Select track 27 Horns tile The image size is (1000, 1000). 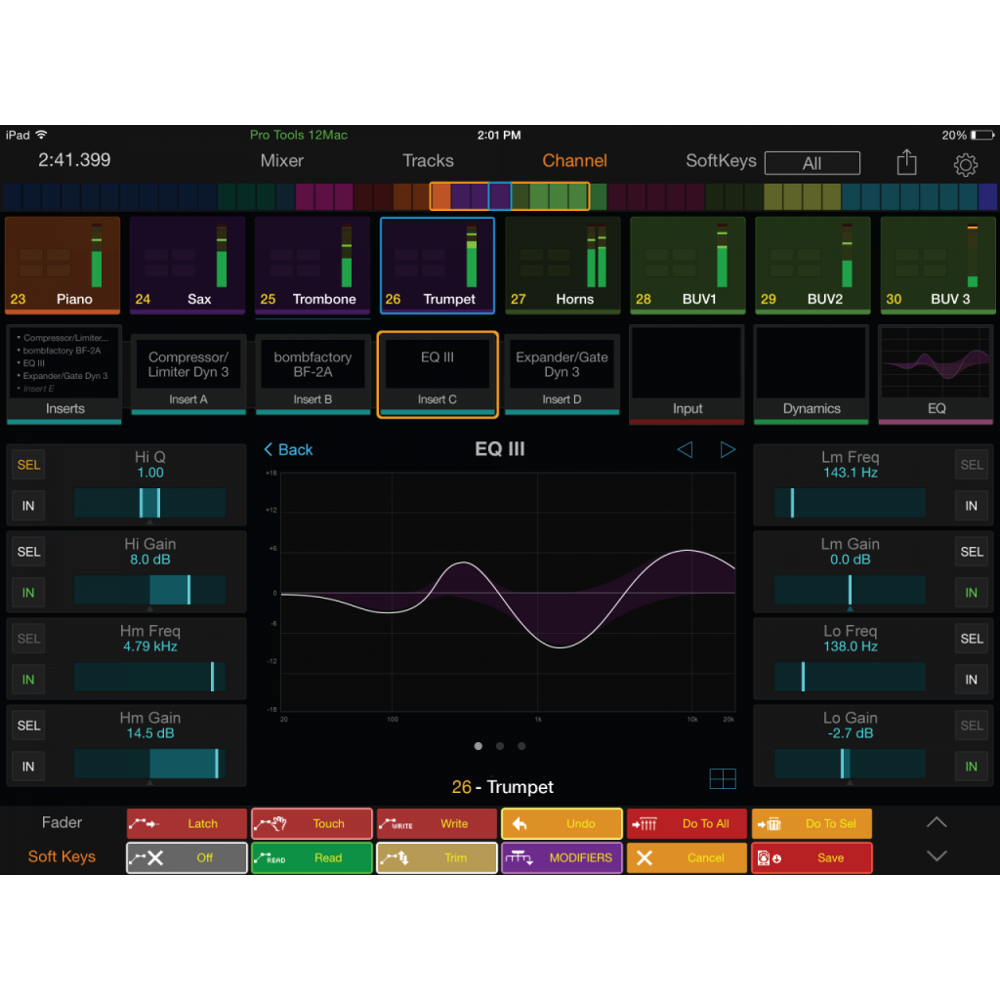pyautogui.click(x=562, y=265)
